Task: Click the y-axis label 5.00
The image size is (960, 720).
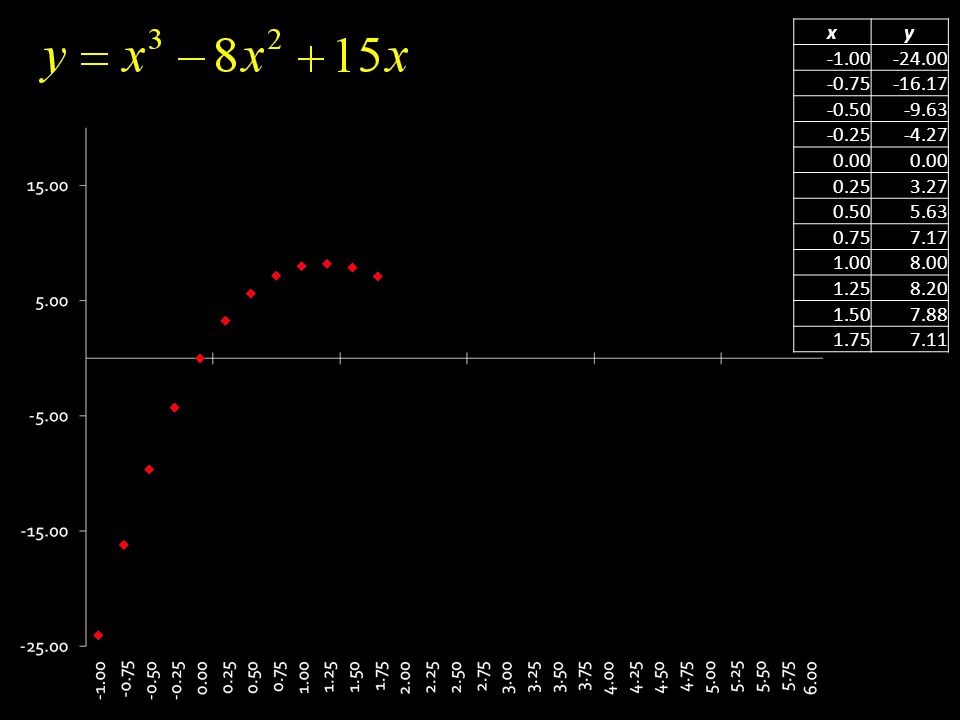Action: pyautogui.click(x=51, y=301)
